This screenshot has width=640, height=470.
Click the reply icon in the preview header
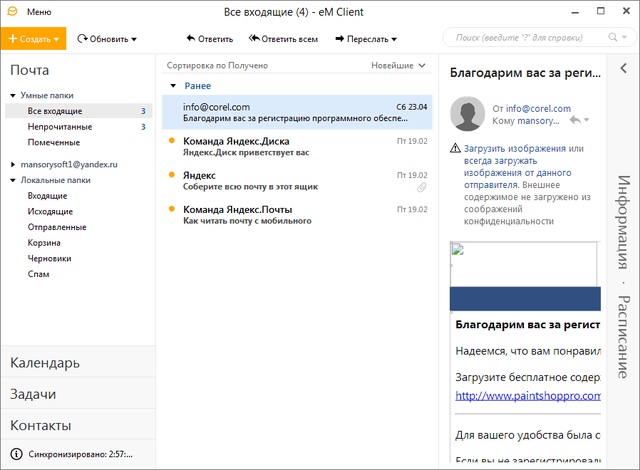(574, 120)
